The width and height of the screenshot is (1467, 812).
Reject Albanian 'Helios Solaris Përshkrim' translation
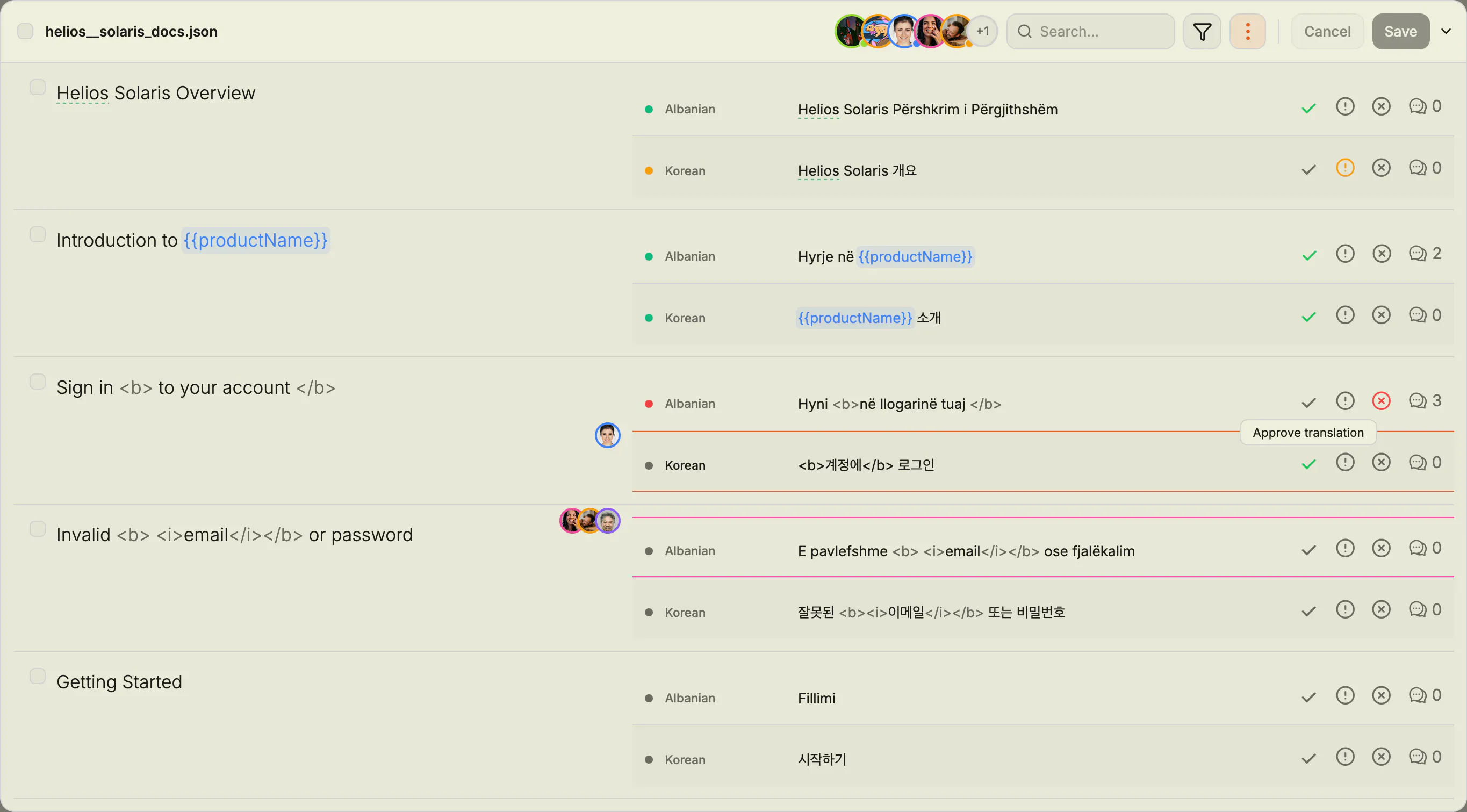pos(1381,106)
